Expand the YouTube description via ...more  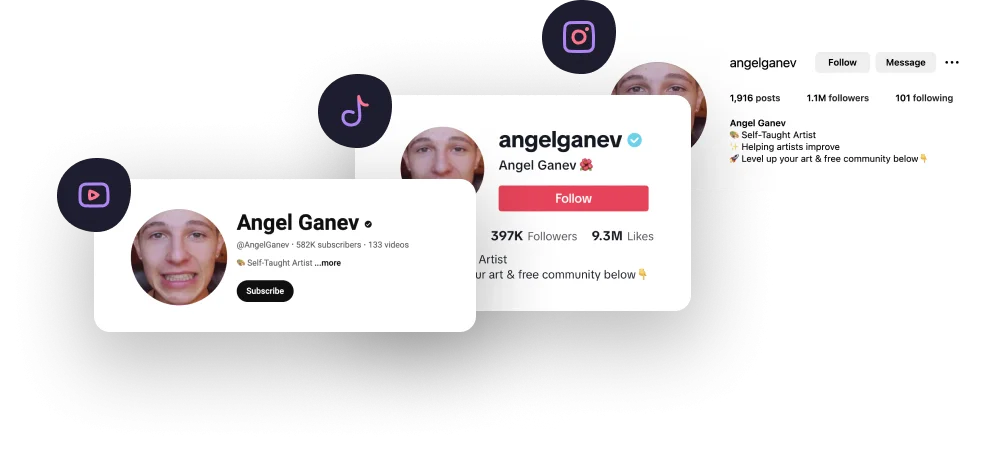coord(327,263)
